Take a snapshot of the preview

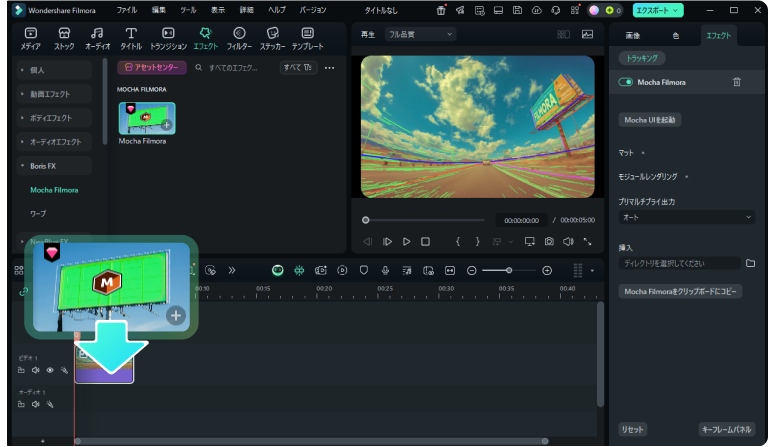pyautogui.click(x=549, y=241)
